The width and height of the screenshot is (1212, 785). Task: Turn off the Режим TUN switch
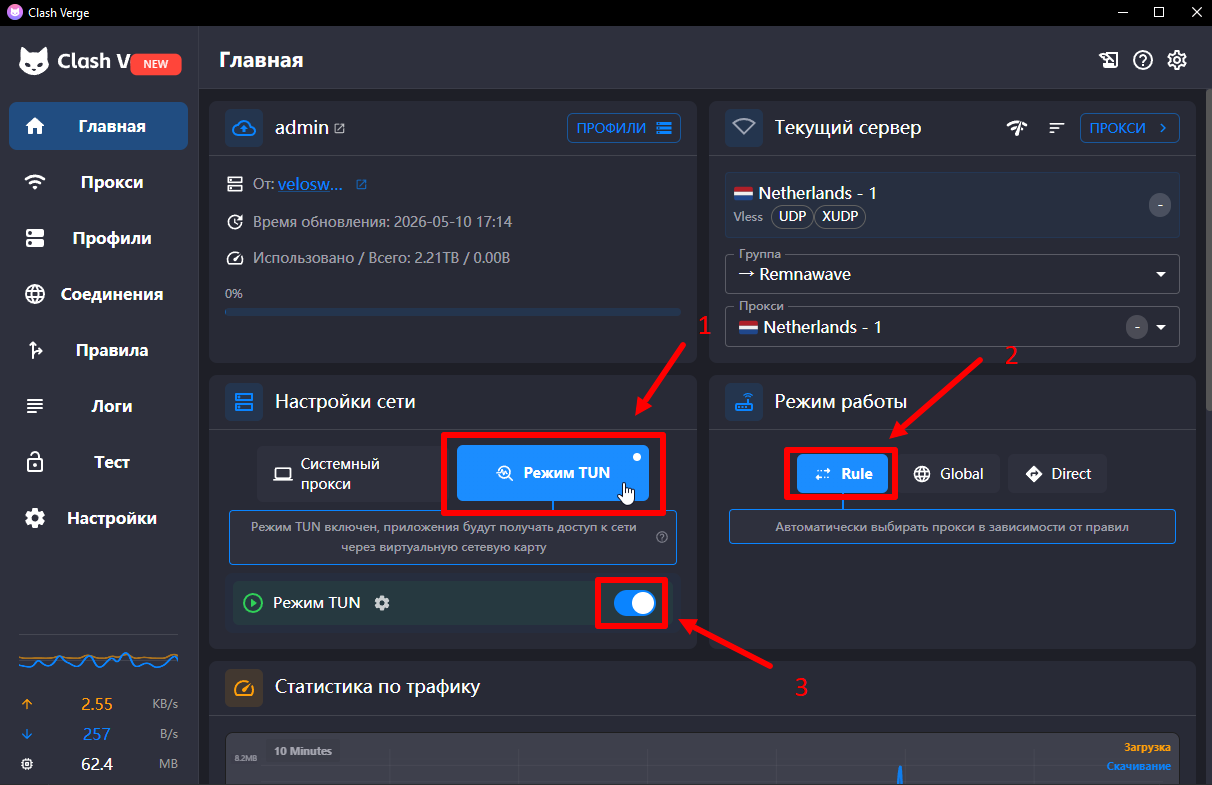pyautogui.click(x=634, y=603)
